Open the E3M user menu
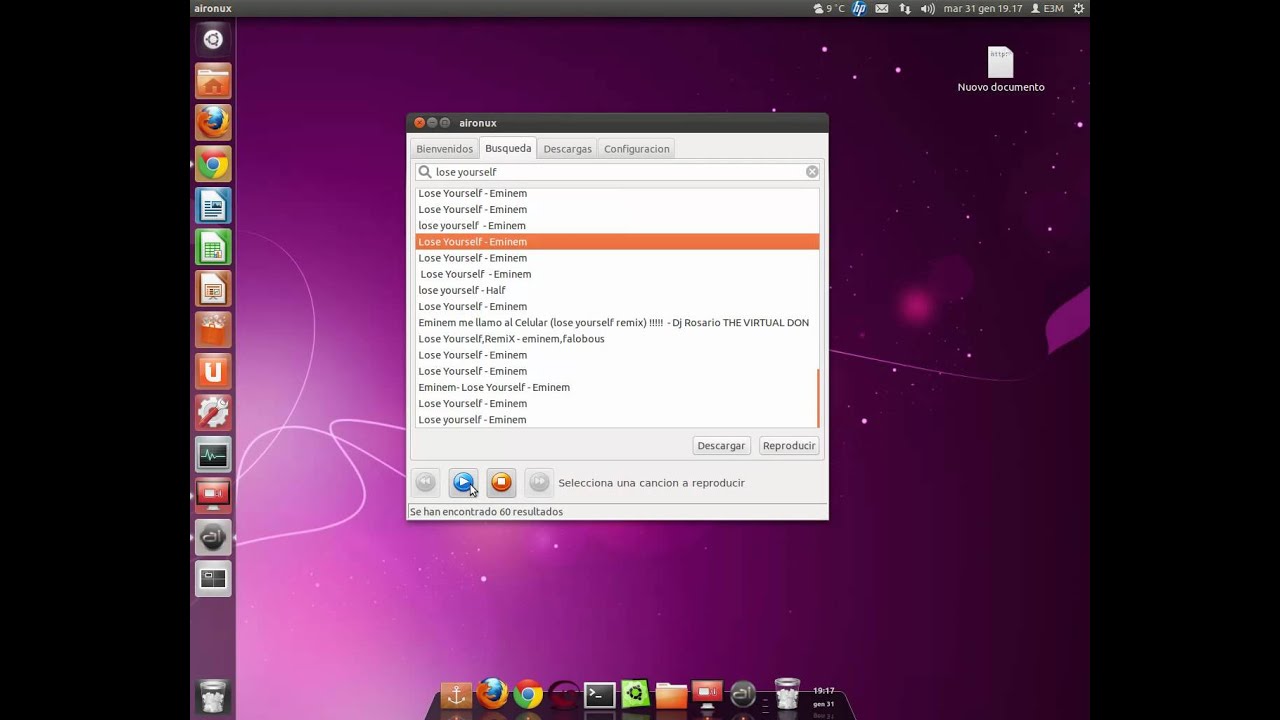 click(x=1046, y=8)
